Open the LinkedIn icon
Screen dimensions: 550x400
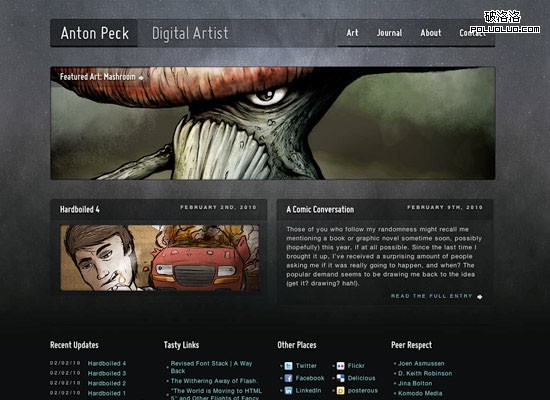click(288, 391)
